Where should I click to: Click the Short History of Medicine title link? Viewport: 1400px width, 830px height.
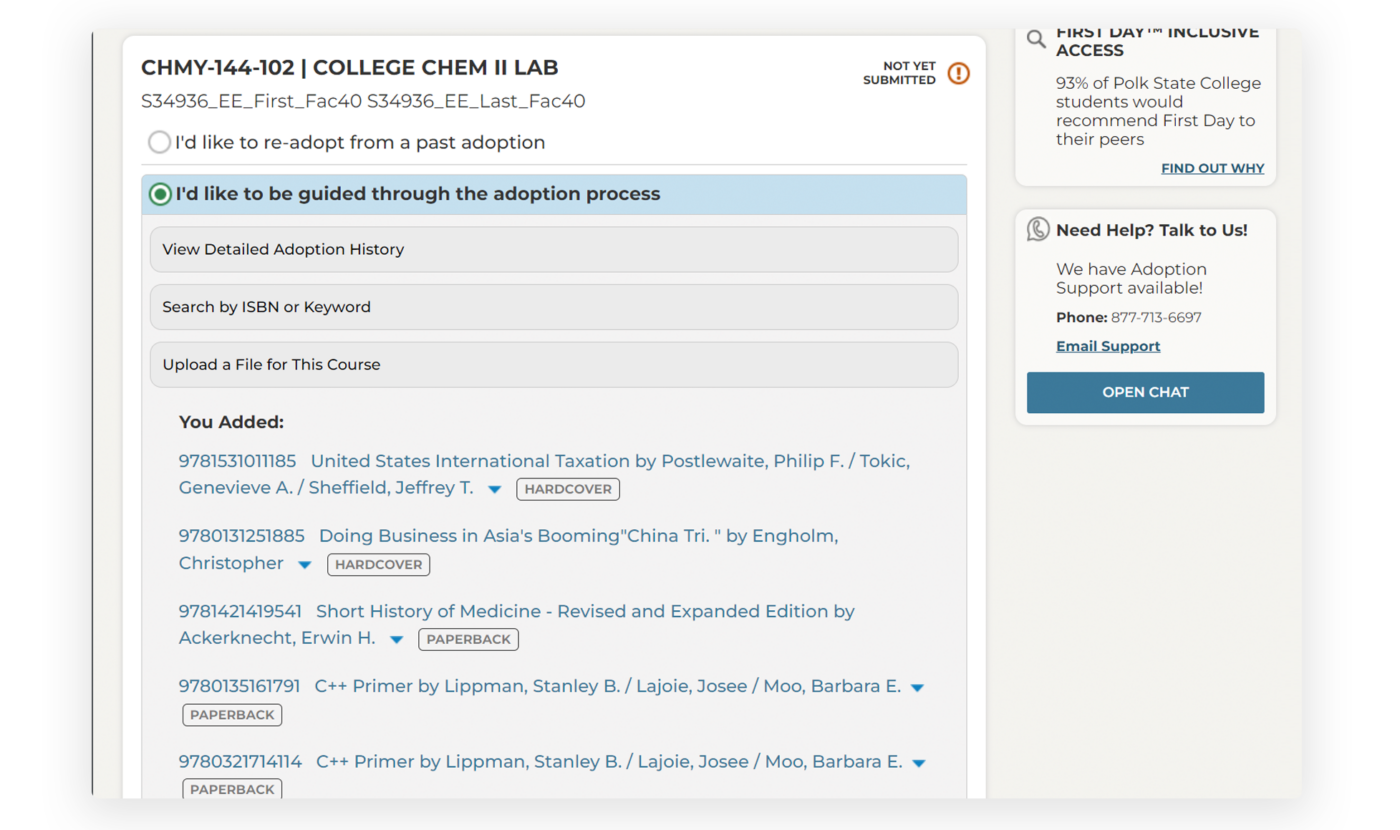click(585, 611)
